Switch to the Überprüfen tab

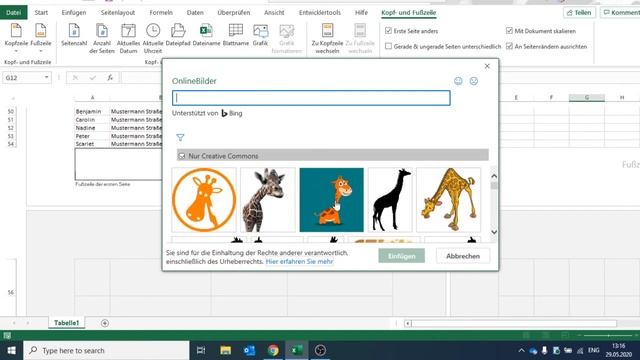pyautogui.click(x=233, y=13)
